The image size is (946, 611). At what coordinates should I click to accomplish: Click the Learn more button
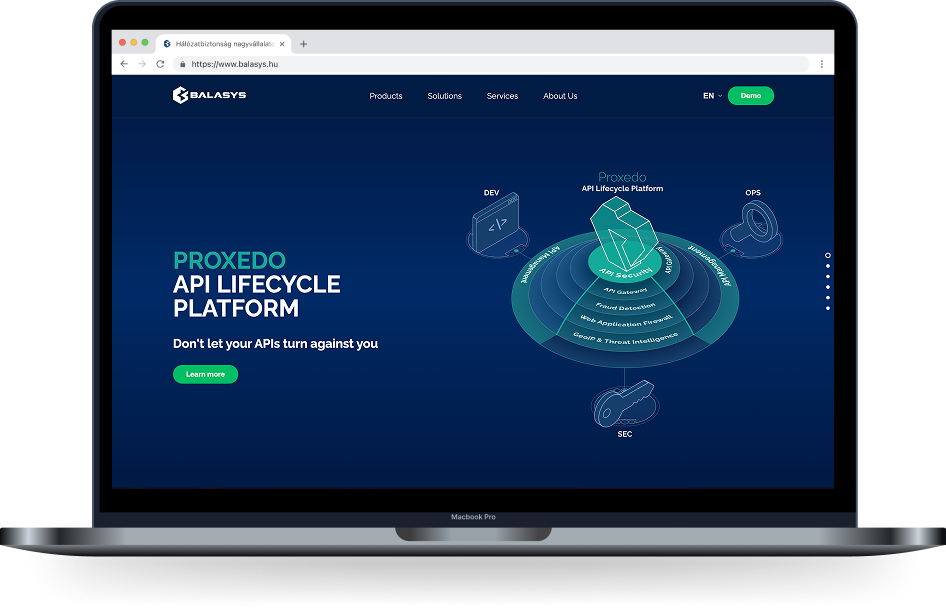pyautogui.click(x=205, y=374)
